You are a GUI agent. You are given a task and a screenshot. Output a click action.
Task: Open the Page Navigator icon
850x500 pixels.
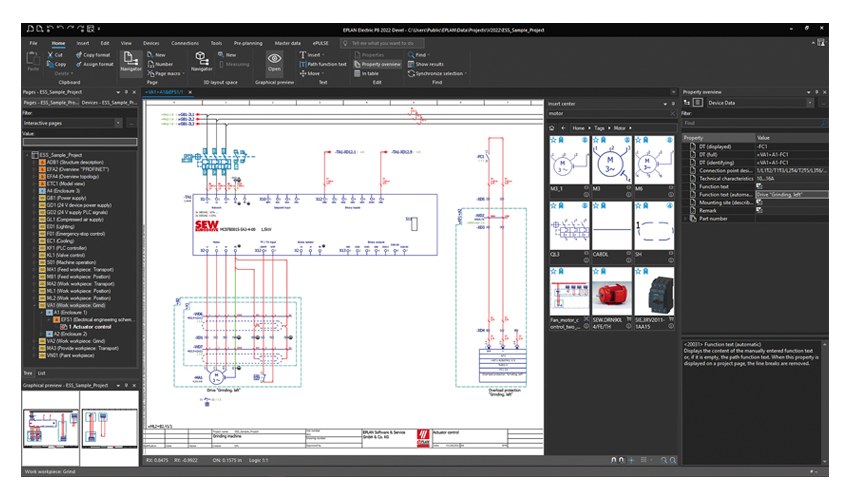[x=130, y=58]
